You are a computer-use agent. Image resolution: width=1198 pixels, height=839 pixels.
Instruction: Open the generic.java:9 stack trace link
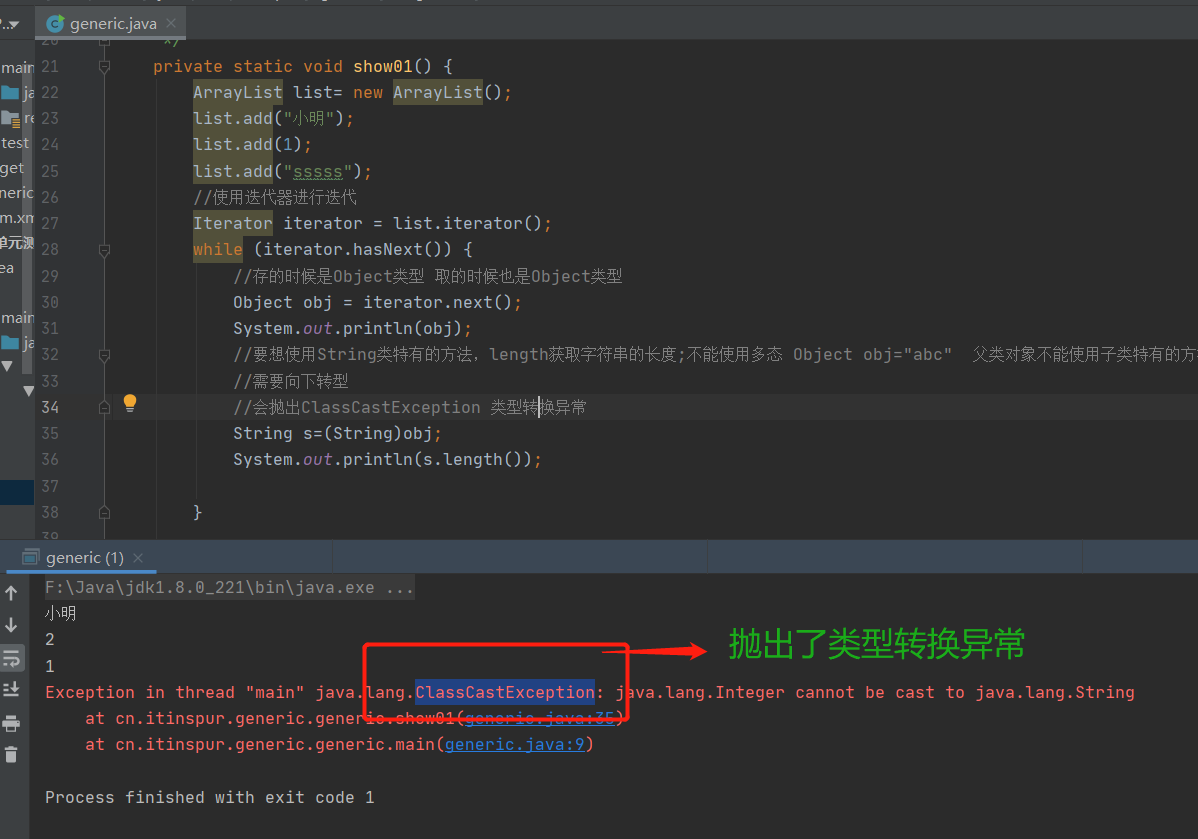tap(514, 744)
